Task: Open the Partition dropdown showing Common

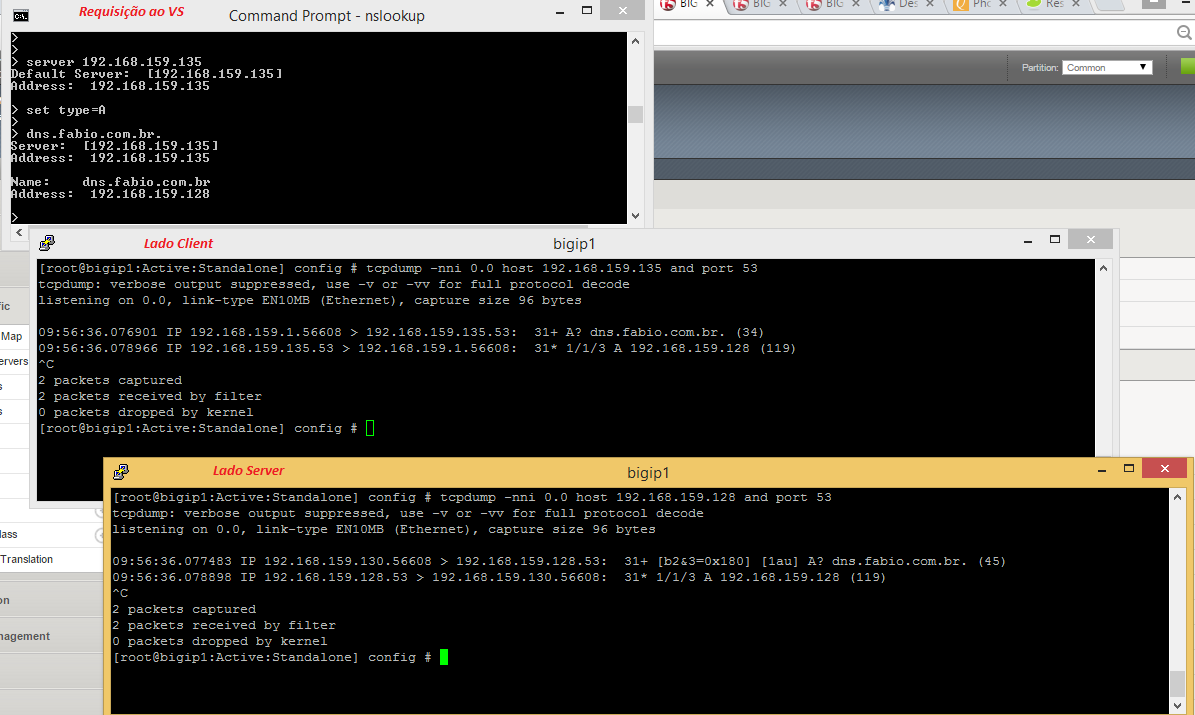Action: click(x=1106, y=67)
